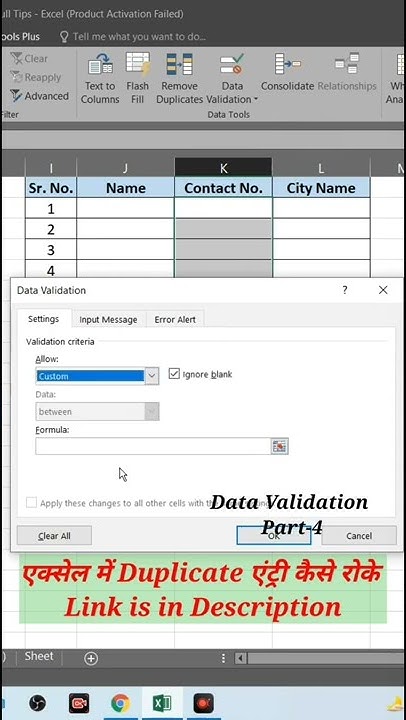This screenshot has height=720, width=406.
Task: Close the Data Validation dialog
Action: [x=383, y=290]
